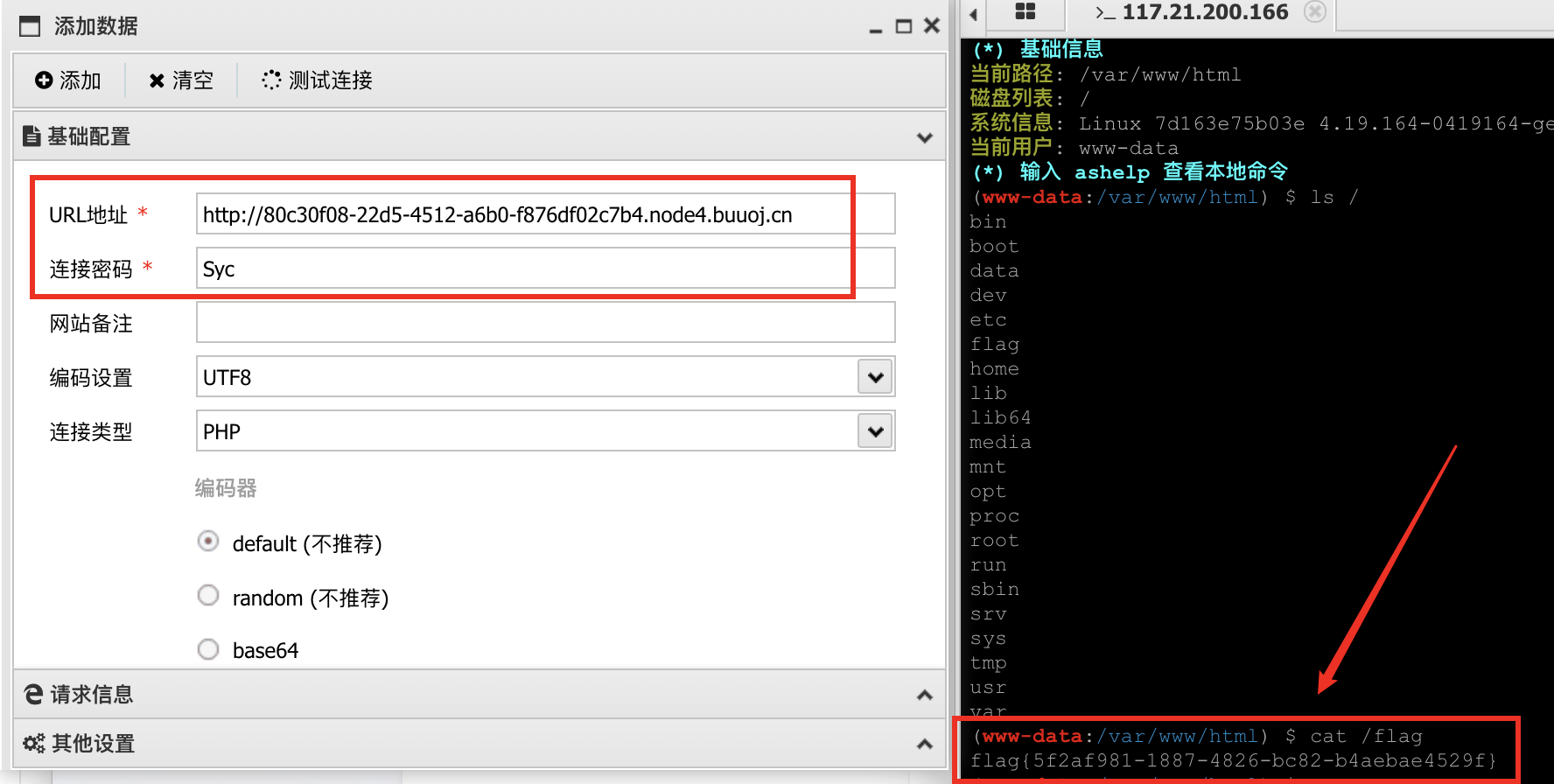Click the 测试连接 test connection button
This screenshot has height=784, width=1554.
317,80
